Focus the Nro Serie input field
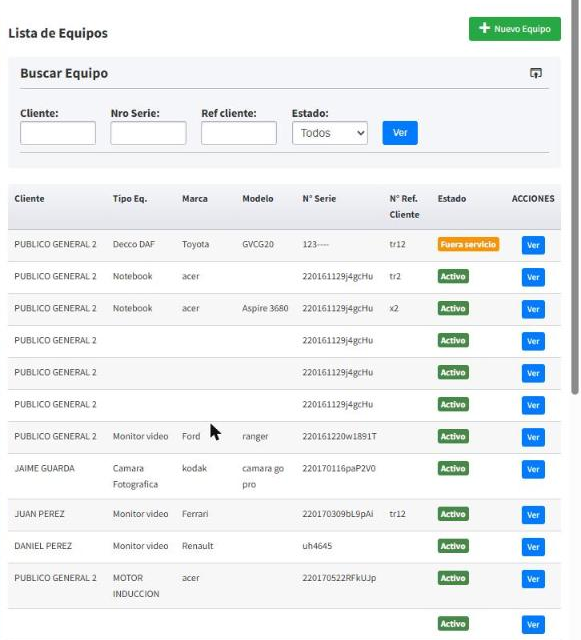This screenshot has height=640, width=581. click(x=148, y=133)
